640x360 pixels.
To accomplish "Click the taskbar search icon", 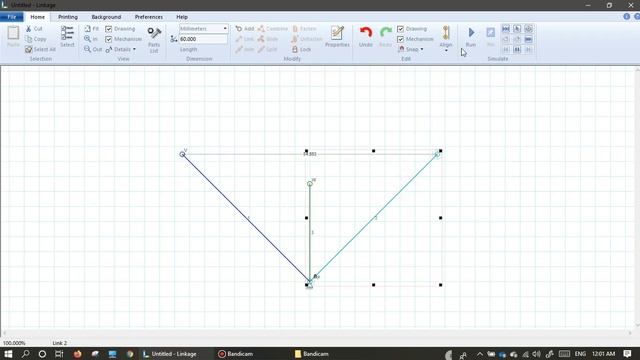I will 25,354.
